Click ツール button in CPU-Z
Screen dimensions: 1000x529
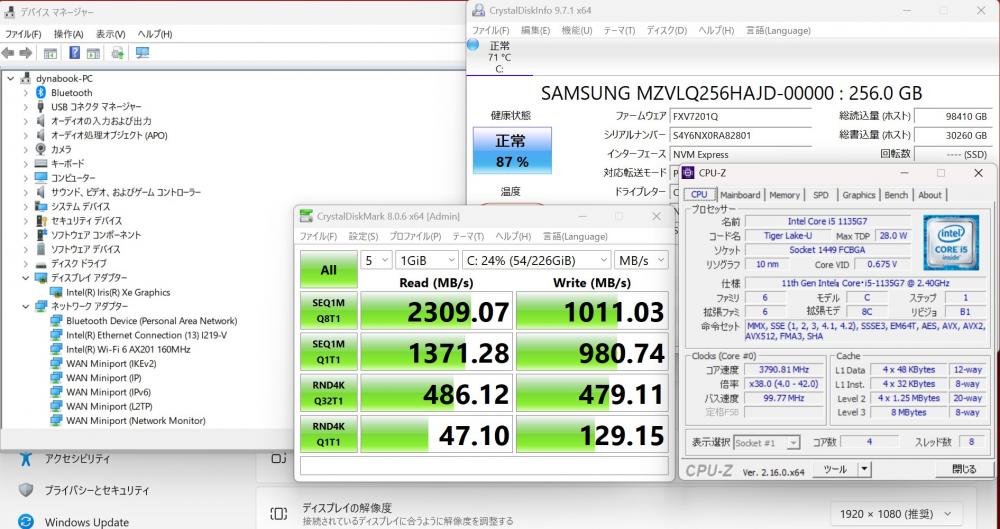[x=835, y=470]
